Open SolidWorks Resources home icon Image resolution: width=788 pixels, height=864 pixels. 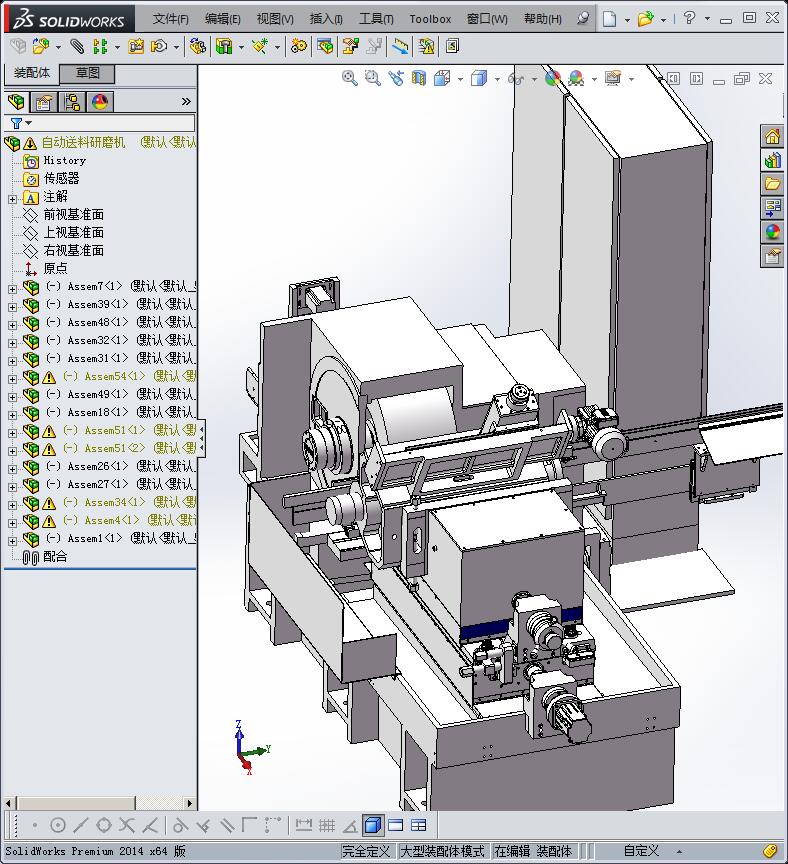pos(772,136)
